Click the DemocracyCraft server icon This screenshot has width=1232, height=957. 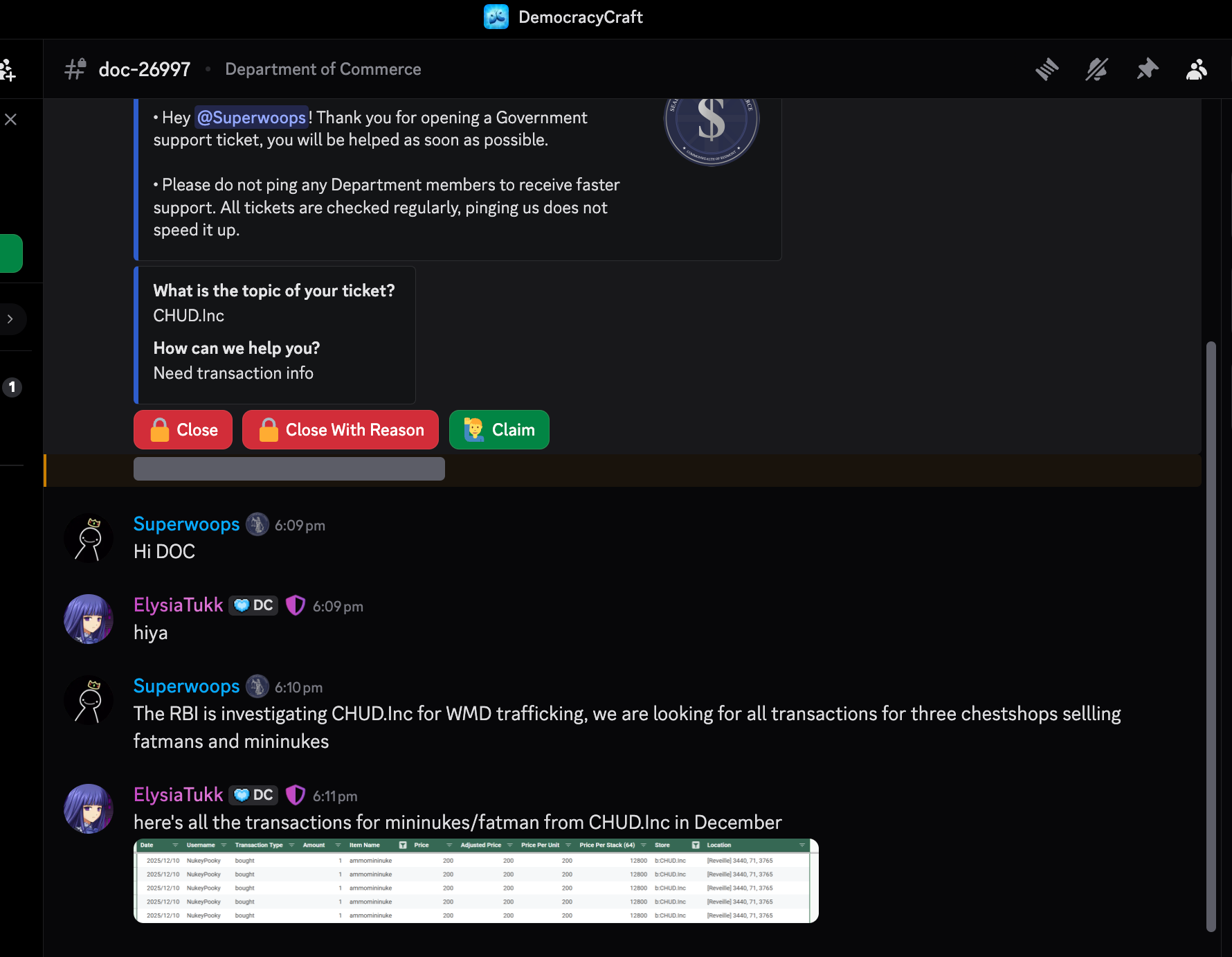pyautogui.click(x=496, y=17)
